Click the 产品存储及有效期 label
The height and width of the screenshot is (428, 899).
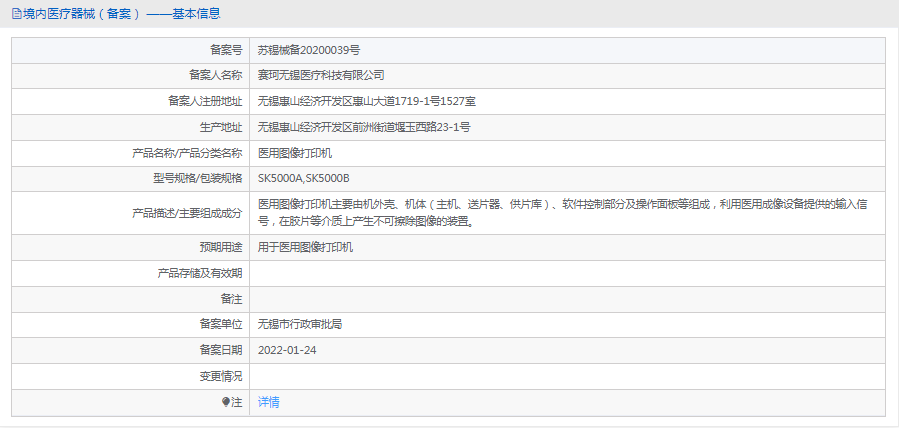200,273
